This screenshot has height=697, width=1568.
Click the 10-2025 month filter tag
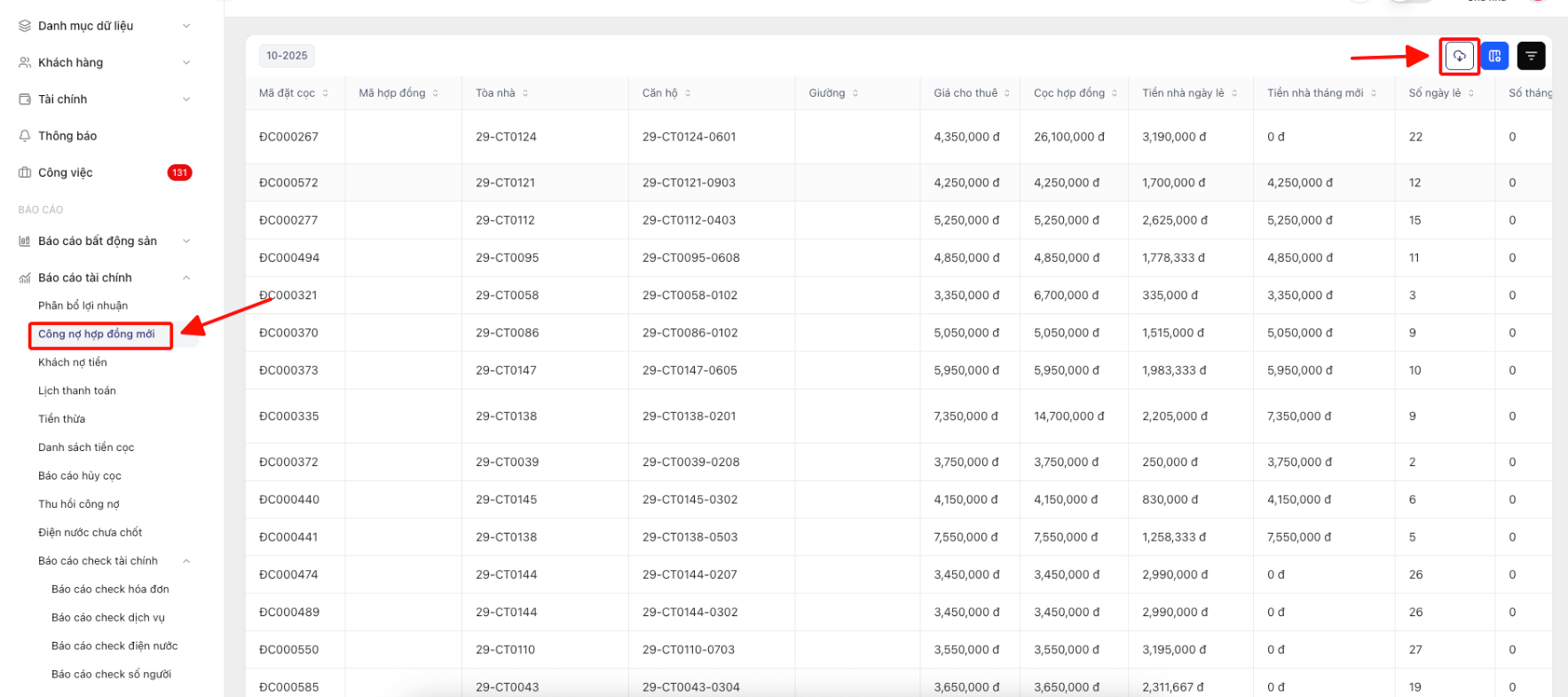coord(287,56)
